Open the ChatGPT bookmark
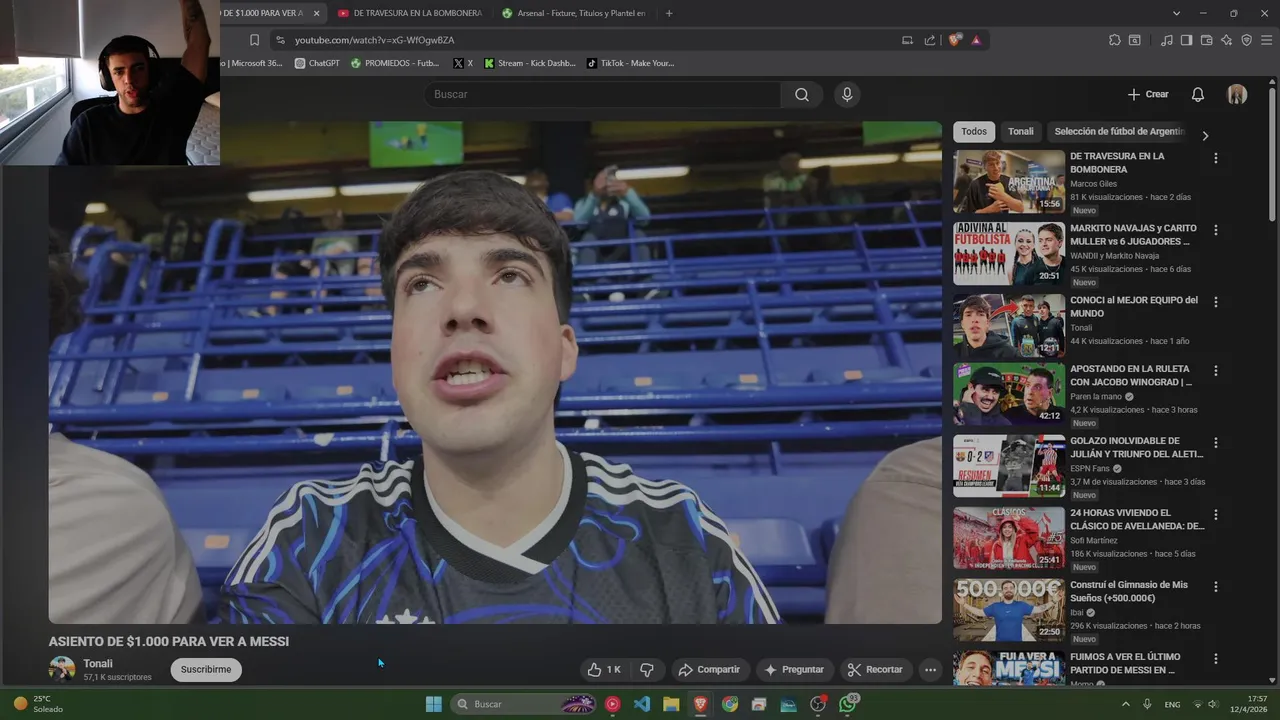Image resolution: width=1280 pixels, height=720 pixels. coord(317,63)
